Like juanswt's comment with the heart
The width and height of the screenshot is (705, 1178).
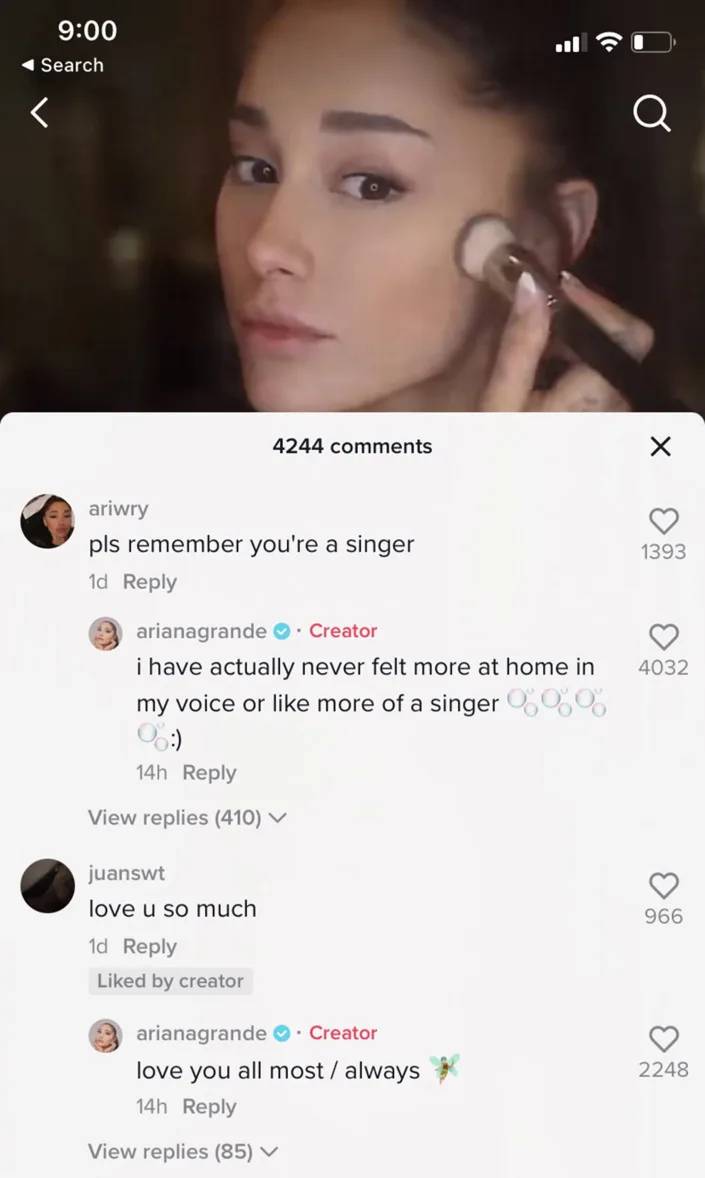point(664,885)
